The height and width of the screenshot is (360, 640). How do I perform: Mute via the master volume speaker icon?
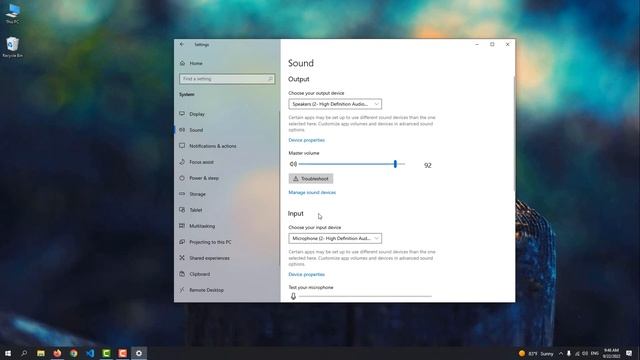tap(293, 164)
